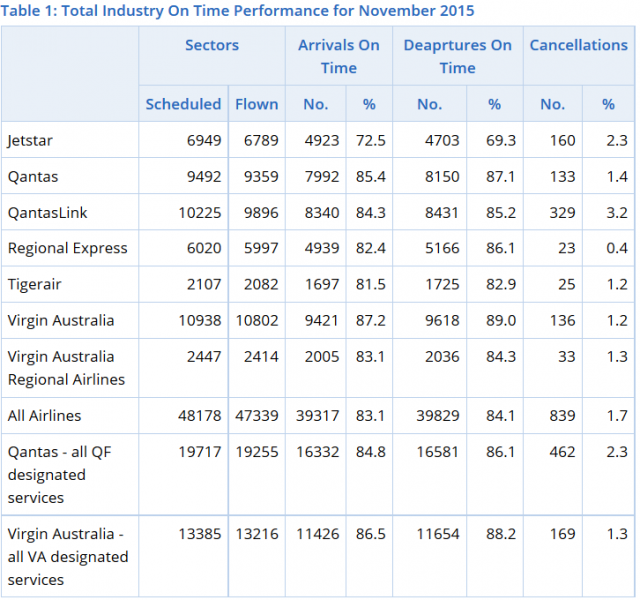Select Virgin Australia cancellations number 136
The image size is (640, 600).
click(562, 321)
